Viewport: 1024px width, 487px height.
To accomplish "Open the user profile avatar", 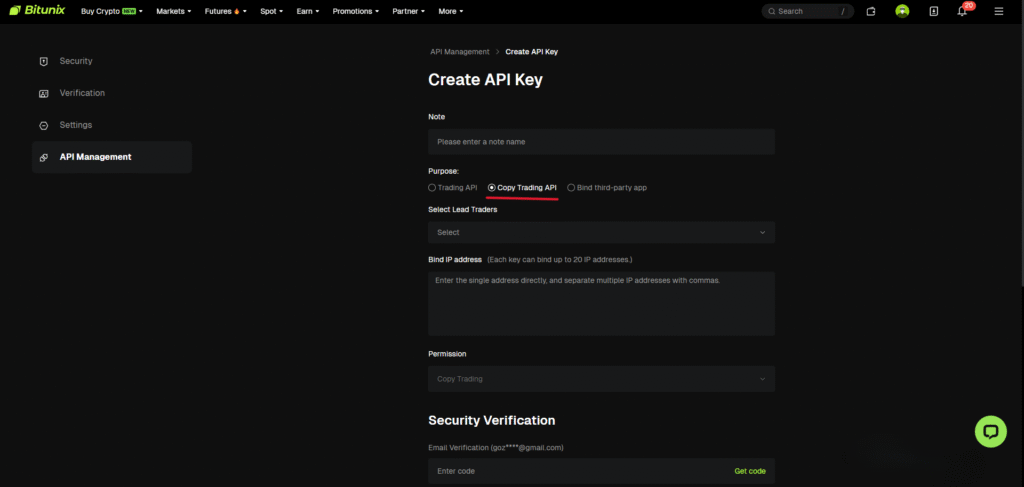I will point(902,11).
